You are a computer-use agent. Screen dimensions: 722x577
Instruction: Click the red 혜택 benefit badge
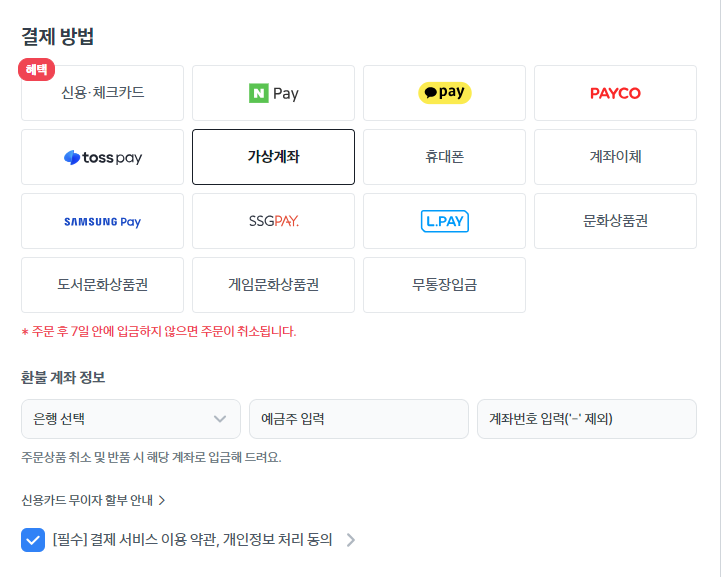pos(36,70)
